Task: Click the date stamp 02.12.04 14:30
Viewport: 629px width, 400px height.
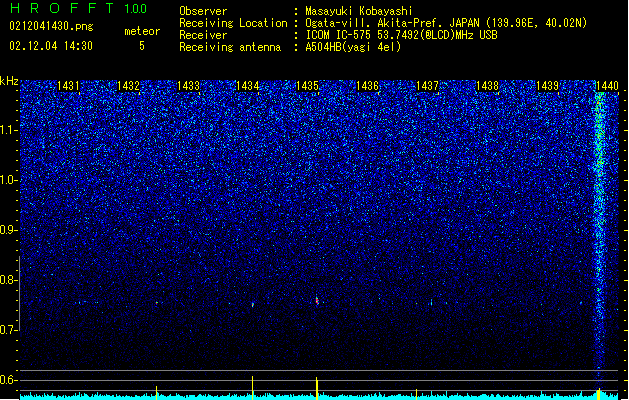Action: click(51, 46)
